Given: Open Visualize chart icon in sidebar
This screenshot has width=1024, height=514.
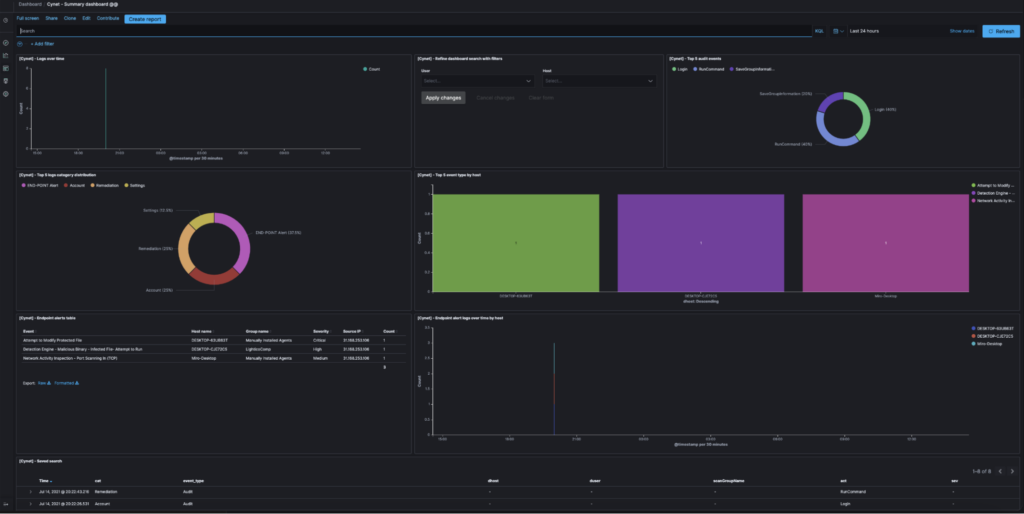Looking at the screenshot, I should [6, 56].
